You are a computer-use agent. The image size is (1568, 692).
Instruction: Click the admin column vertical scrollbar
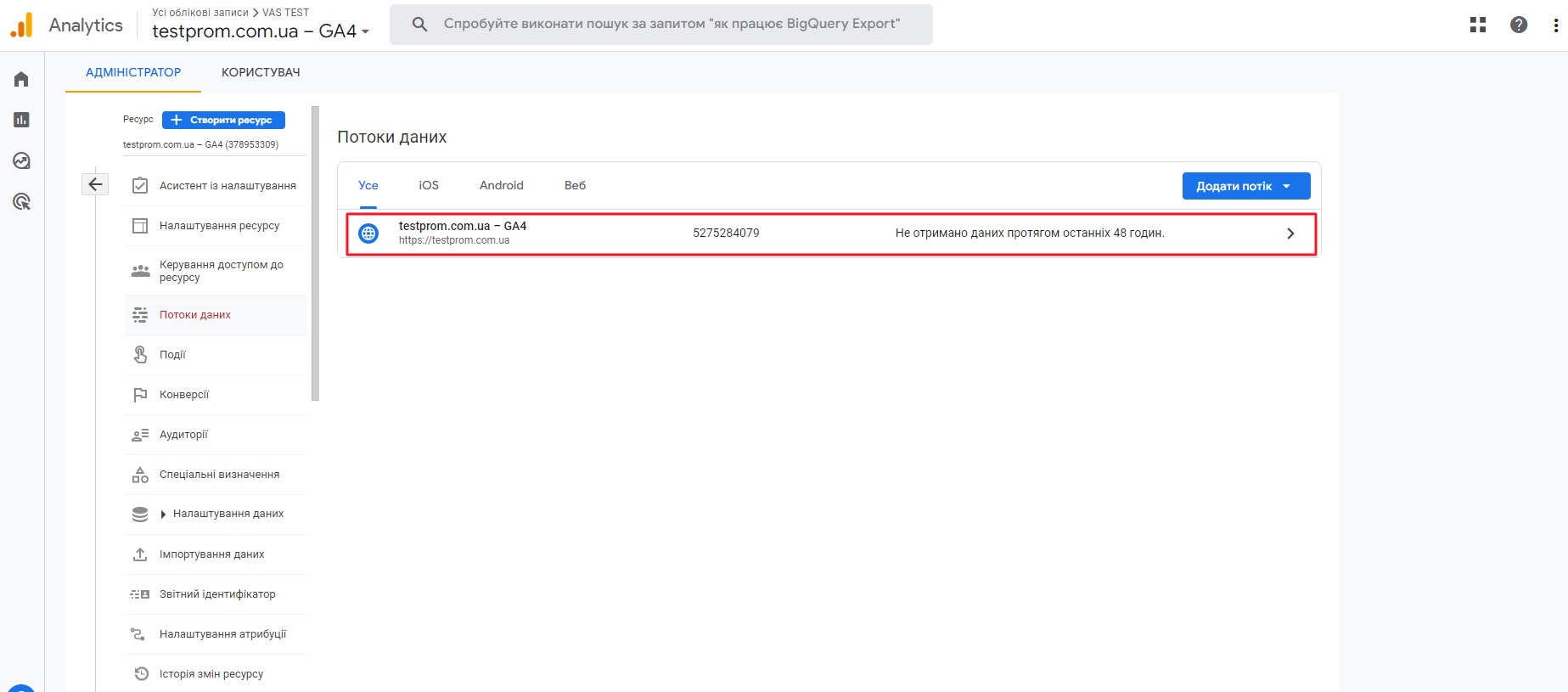(315, 253)
